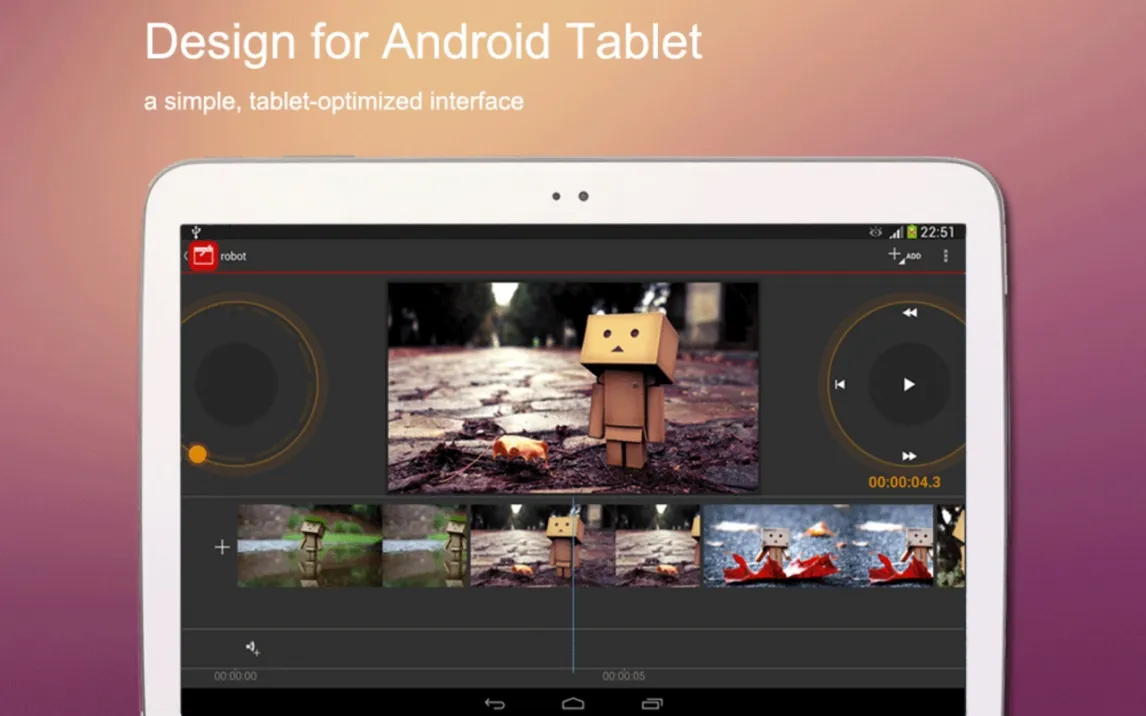This screenshot has height=716, width=1146.
Task: Tap the Android home navigation button
Action: pos(573,703)
